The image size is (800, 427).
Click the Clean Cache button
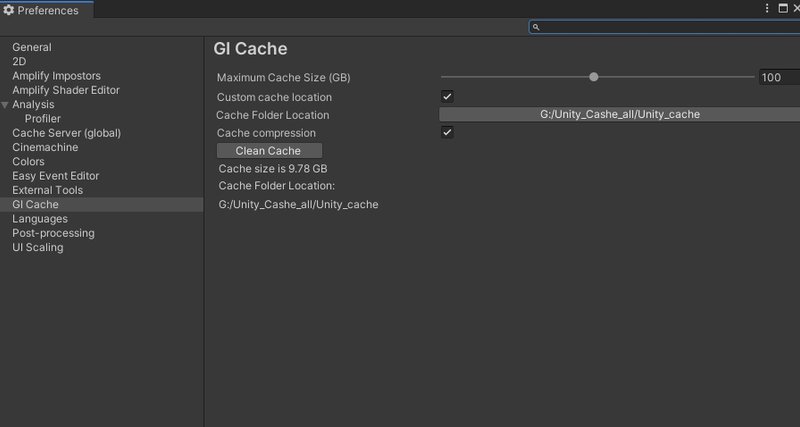coord(269,150)
